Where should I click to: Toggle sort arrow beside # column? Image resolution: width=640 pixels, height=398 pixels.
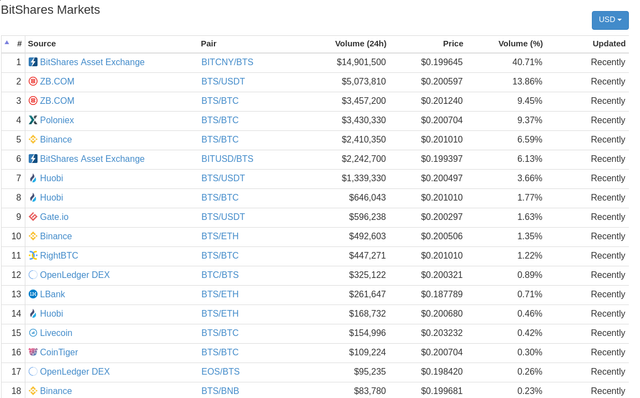(x=7, y=42)
